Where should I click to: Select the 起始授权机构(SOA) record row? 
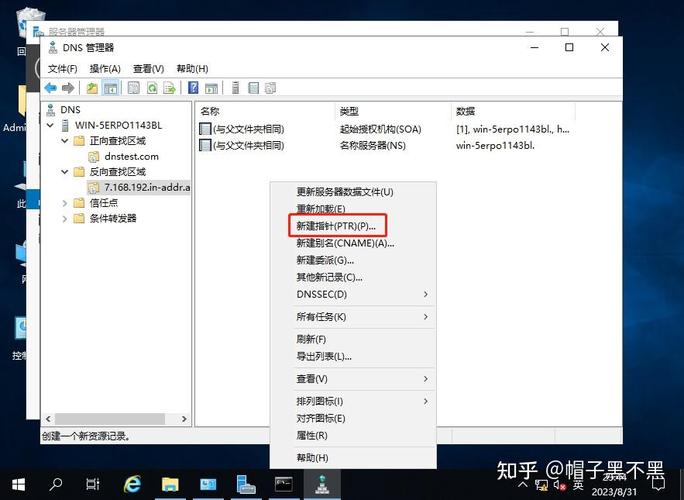pyautogui.click(x=384, y=129)
